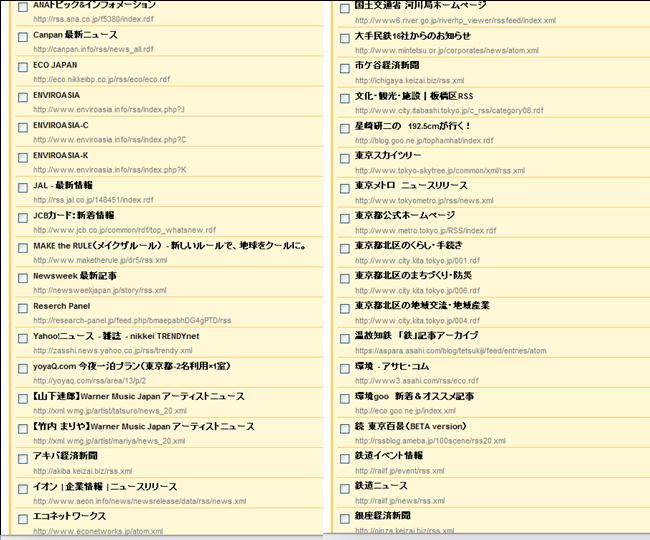
Task: Tick the JCBカード:新着情報 checkbox
Action: (23, 218)
